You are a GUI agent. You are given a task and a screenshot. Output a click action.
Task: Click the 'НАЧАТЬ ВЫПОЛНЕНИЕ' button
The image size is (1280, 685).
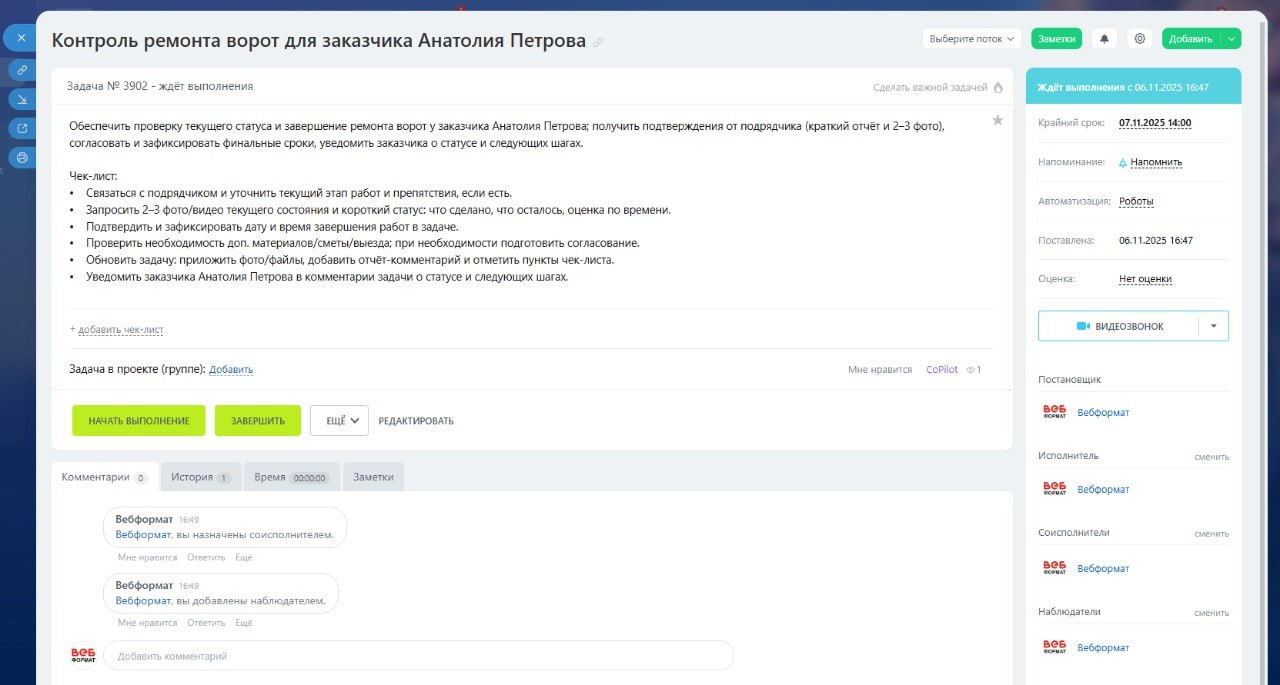138,421
